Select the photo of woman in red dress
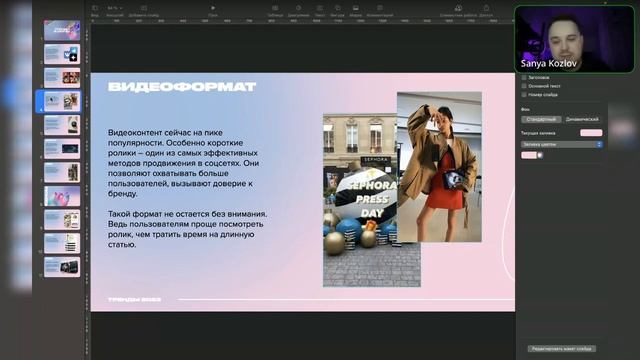 pos(439,167)
